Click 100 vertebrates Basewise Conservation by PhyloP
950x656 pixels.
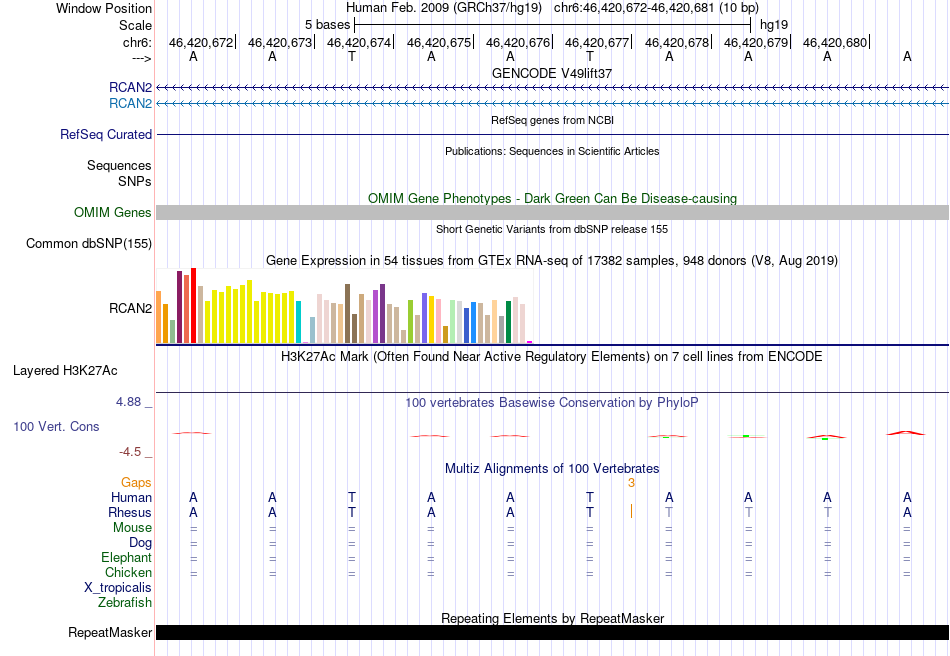point(552,402)
